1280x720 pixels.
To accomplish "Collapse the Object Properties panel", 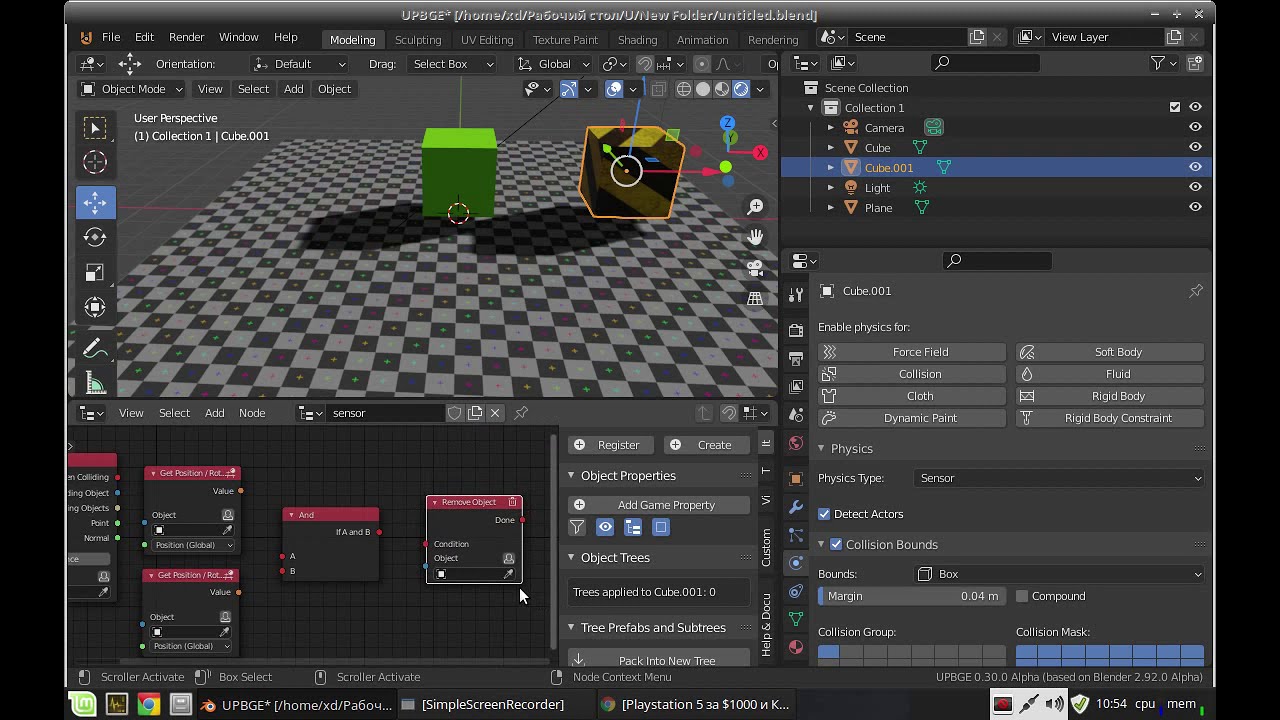I will [627, 476].
